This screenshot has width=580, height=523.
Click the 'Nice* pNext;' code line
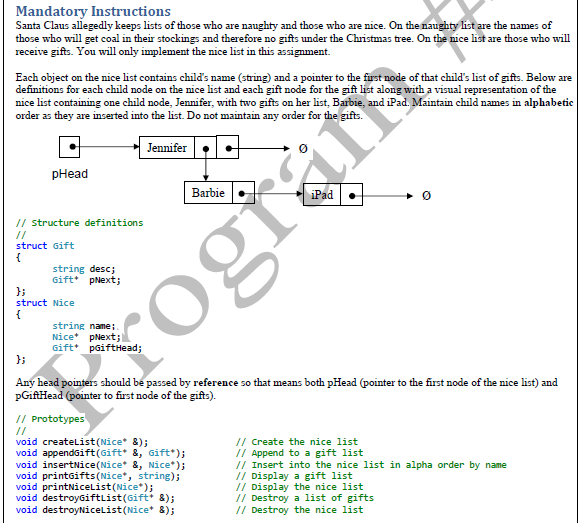point(86,337)
